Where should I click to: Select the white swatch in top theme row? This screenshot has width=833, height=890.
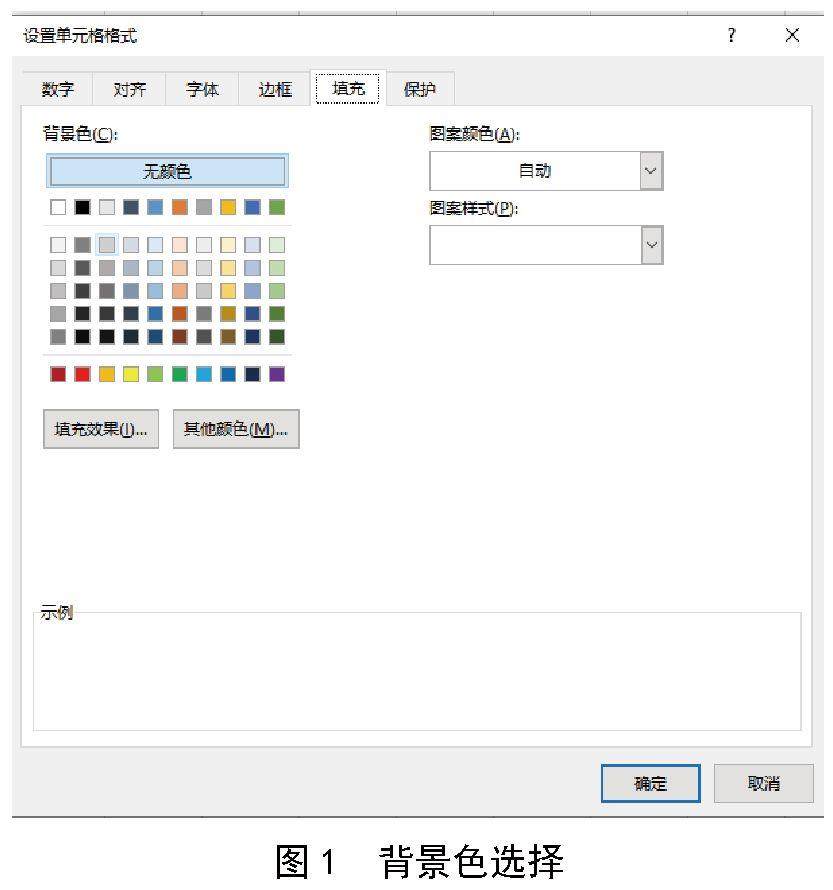(x=58, y=208)
